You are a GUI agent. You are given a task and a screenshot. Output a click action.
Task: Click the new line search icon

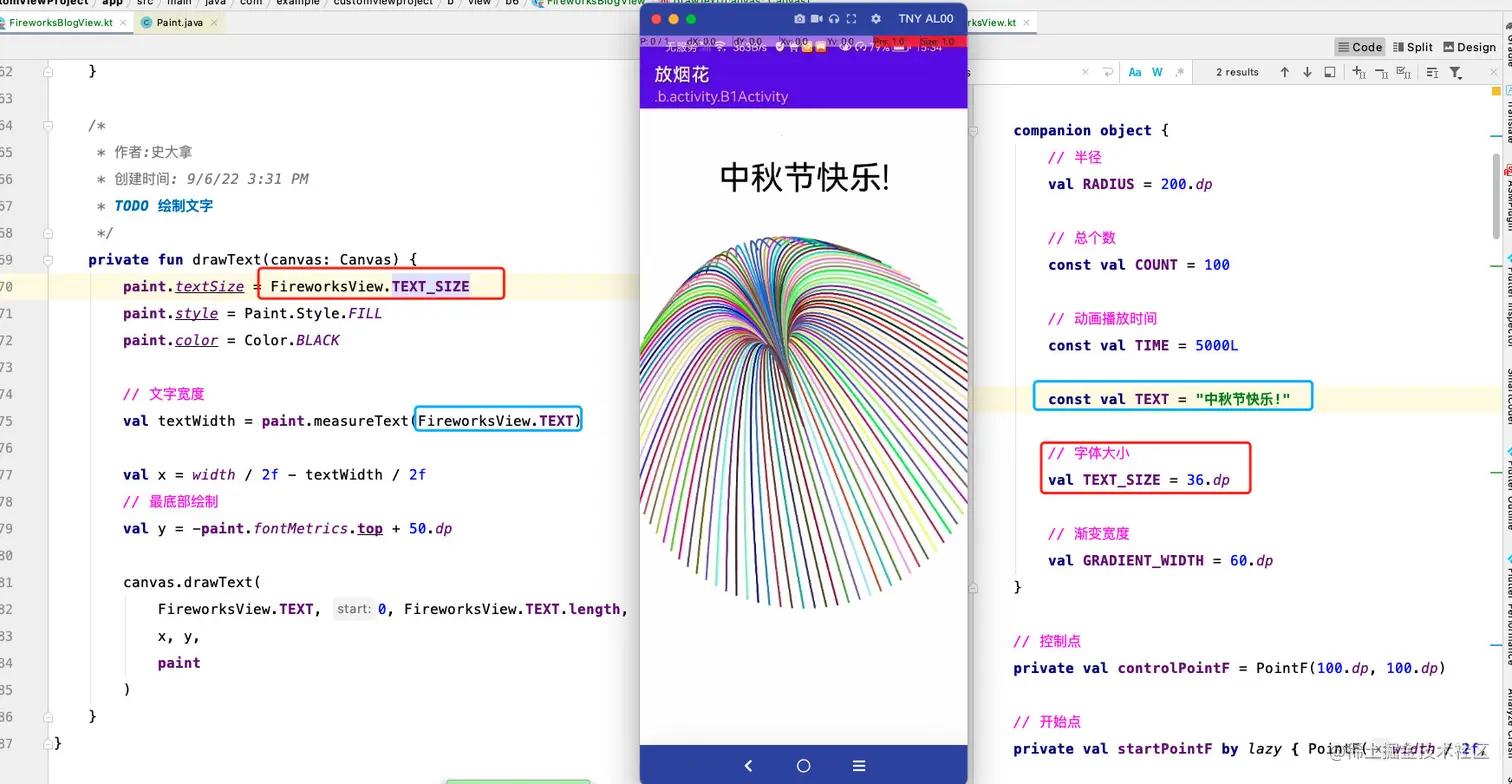(x=1107, y=72)
